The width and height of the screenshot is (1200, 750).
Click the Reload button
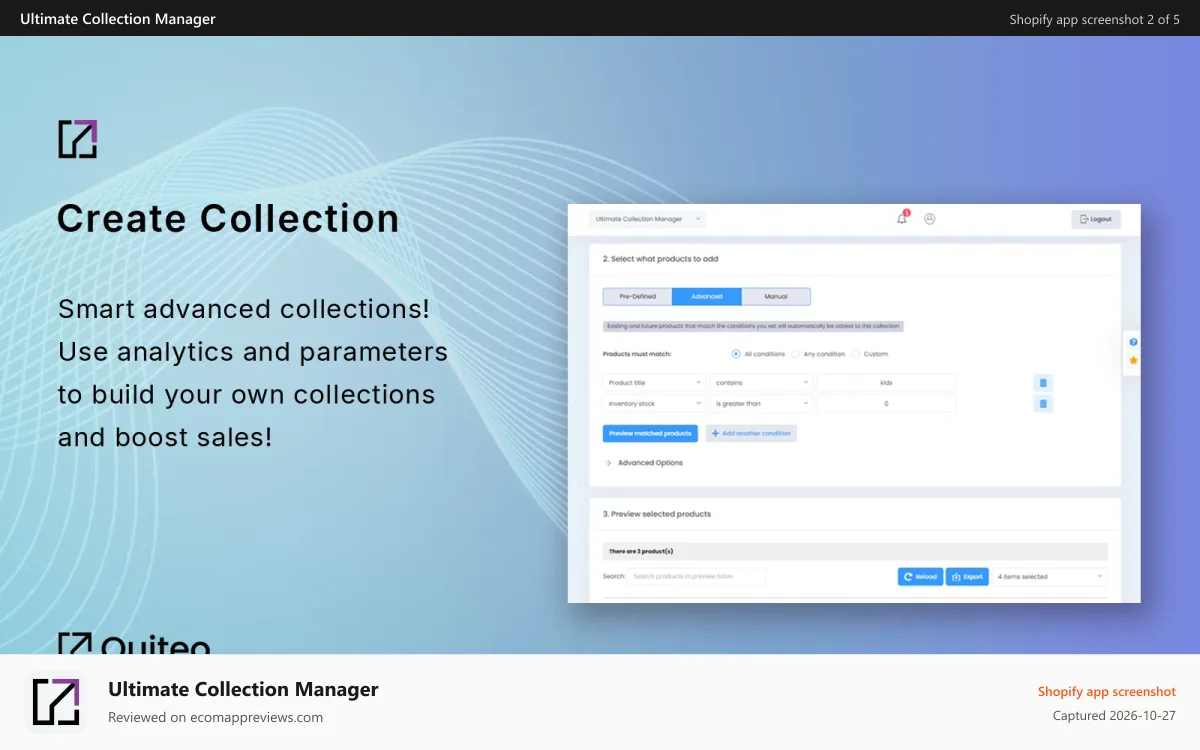point(920,577)
